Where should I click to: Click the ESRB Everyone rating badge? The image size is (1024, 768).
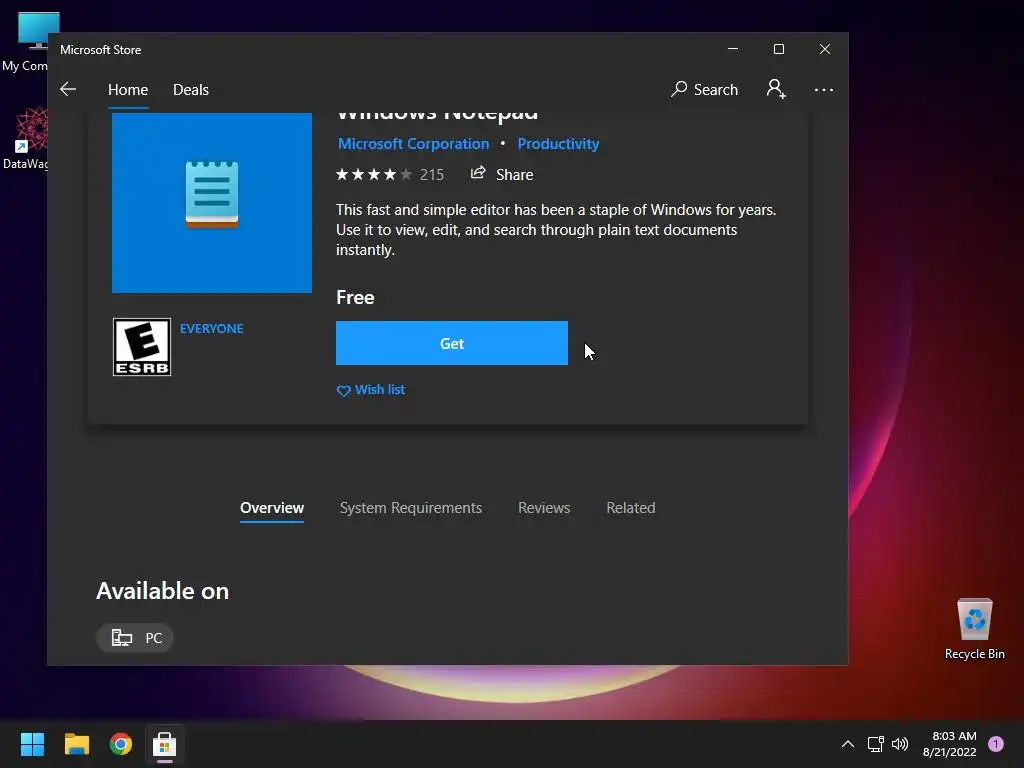pos(142,347)
